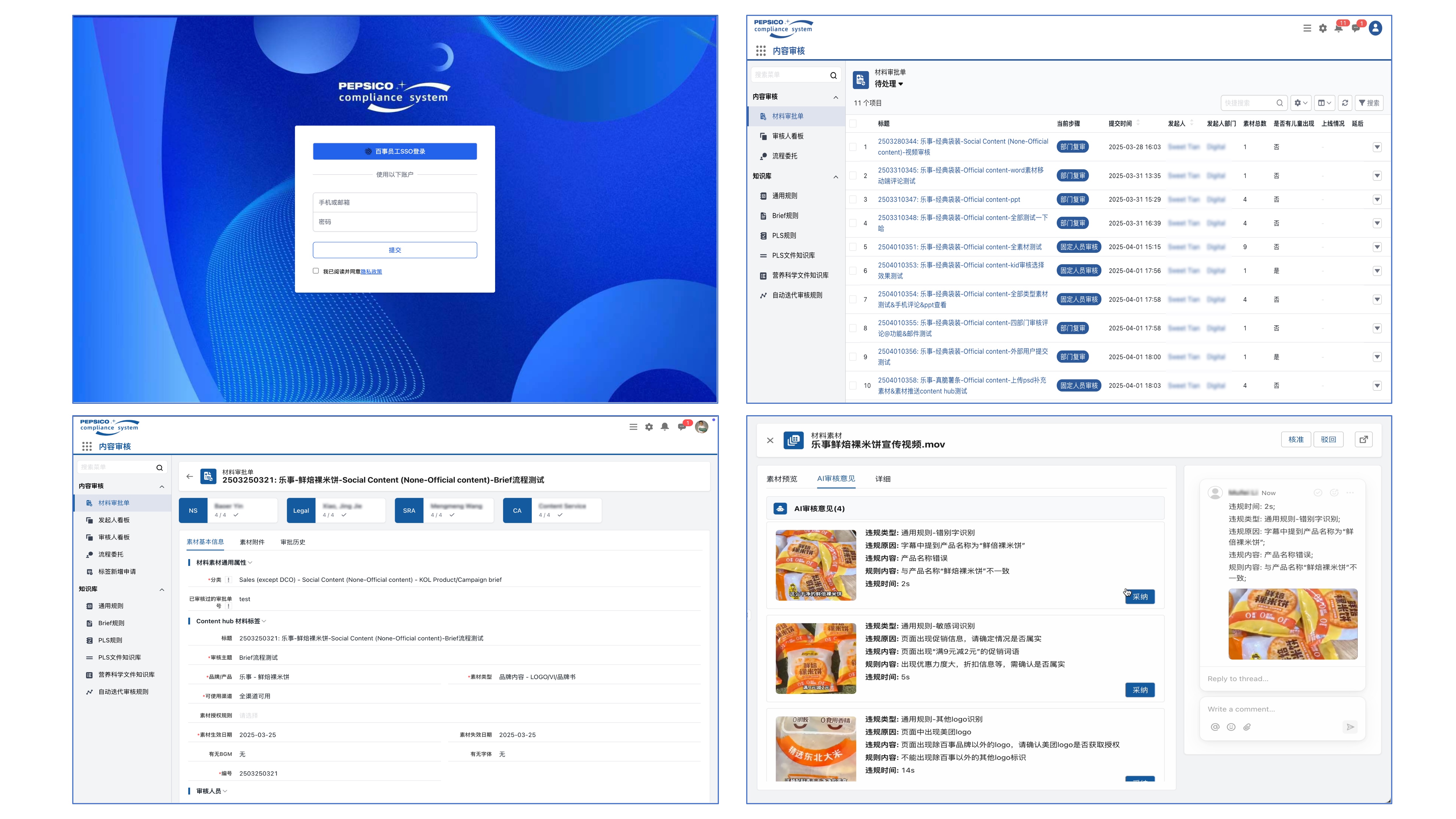This screenshot has width=1456, height=819.
Task: Click 提交 on the login form
Action: pyautogui.click(x=394, y=250)
